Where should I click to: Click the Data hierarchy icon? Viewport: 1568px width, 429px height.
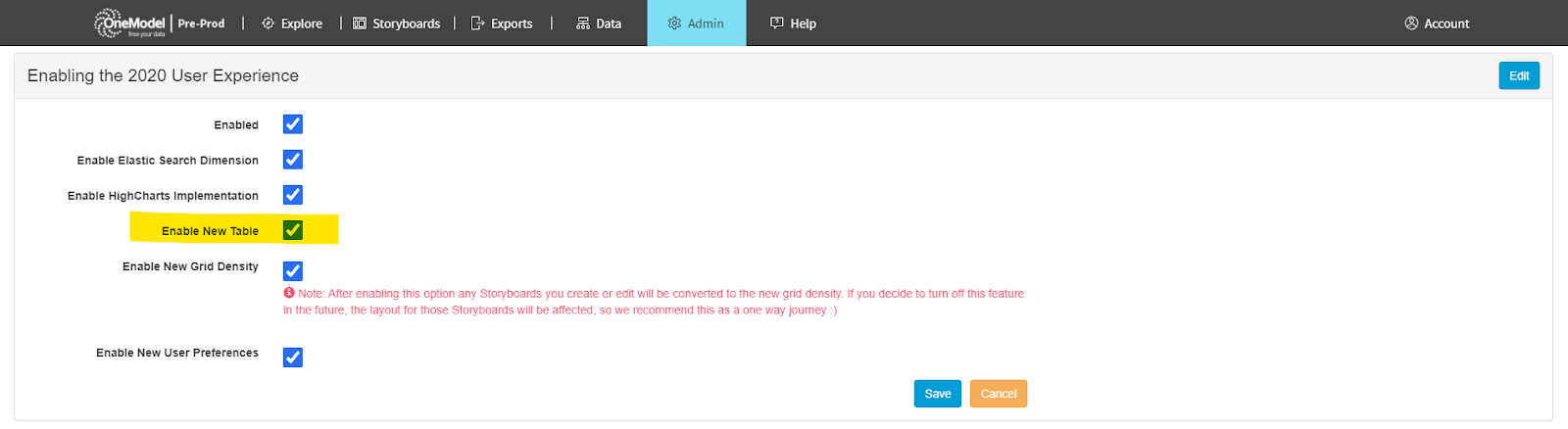(x=583, y=24)
